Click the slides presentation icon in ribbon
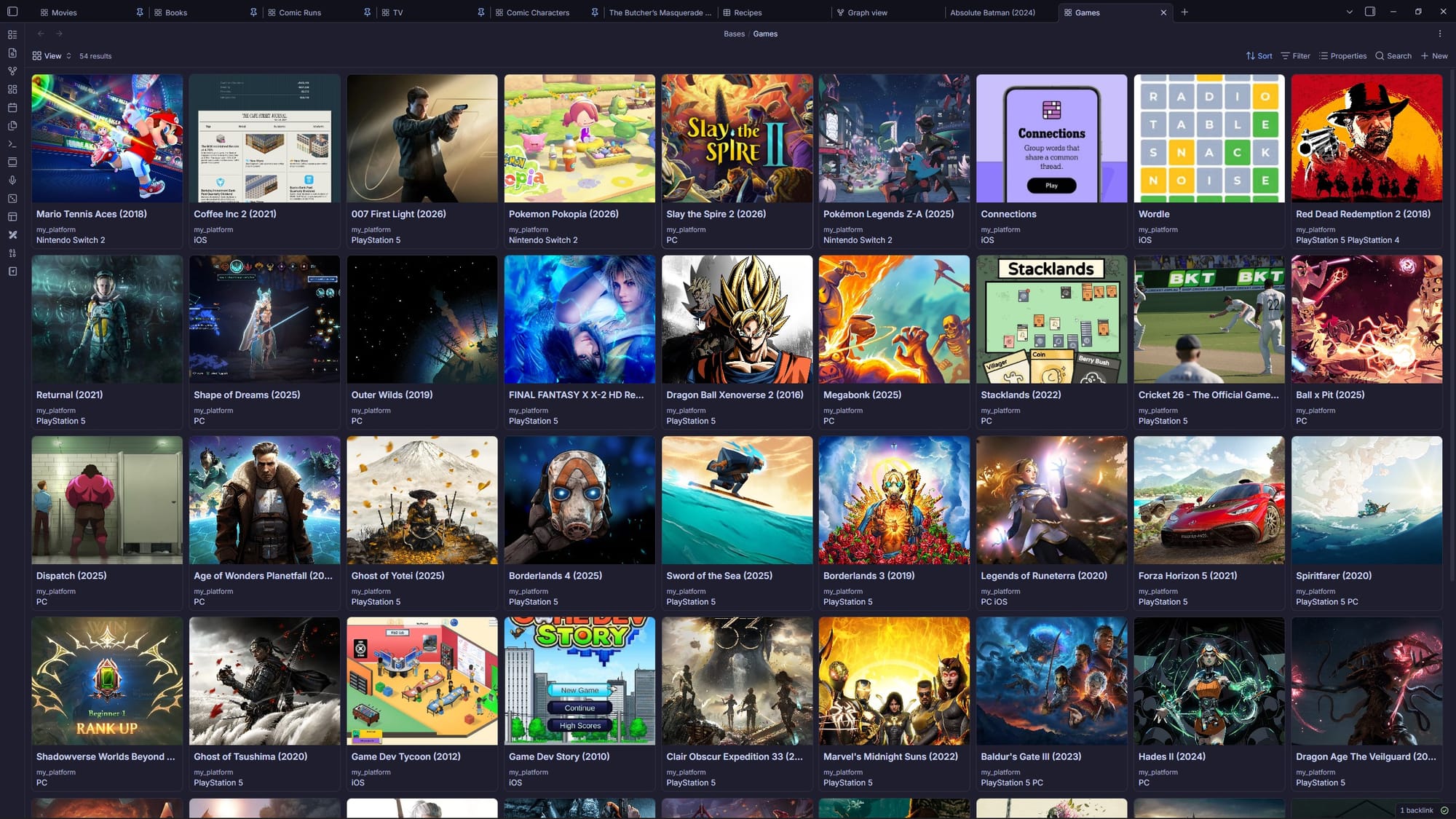The height and width of the screenshot is (819, 1456). click(12, 162)
